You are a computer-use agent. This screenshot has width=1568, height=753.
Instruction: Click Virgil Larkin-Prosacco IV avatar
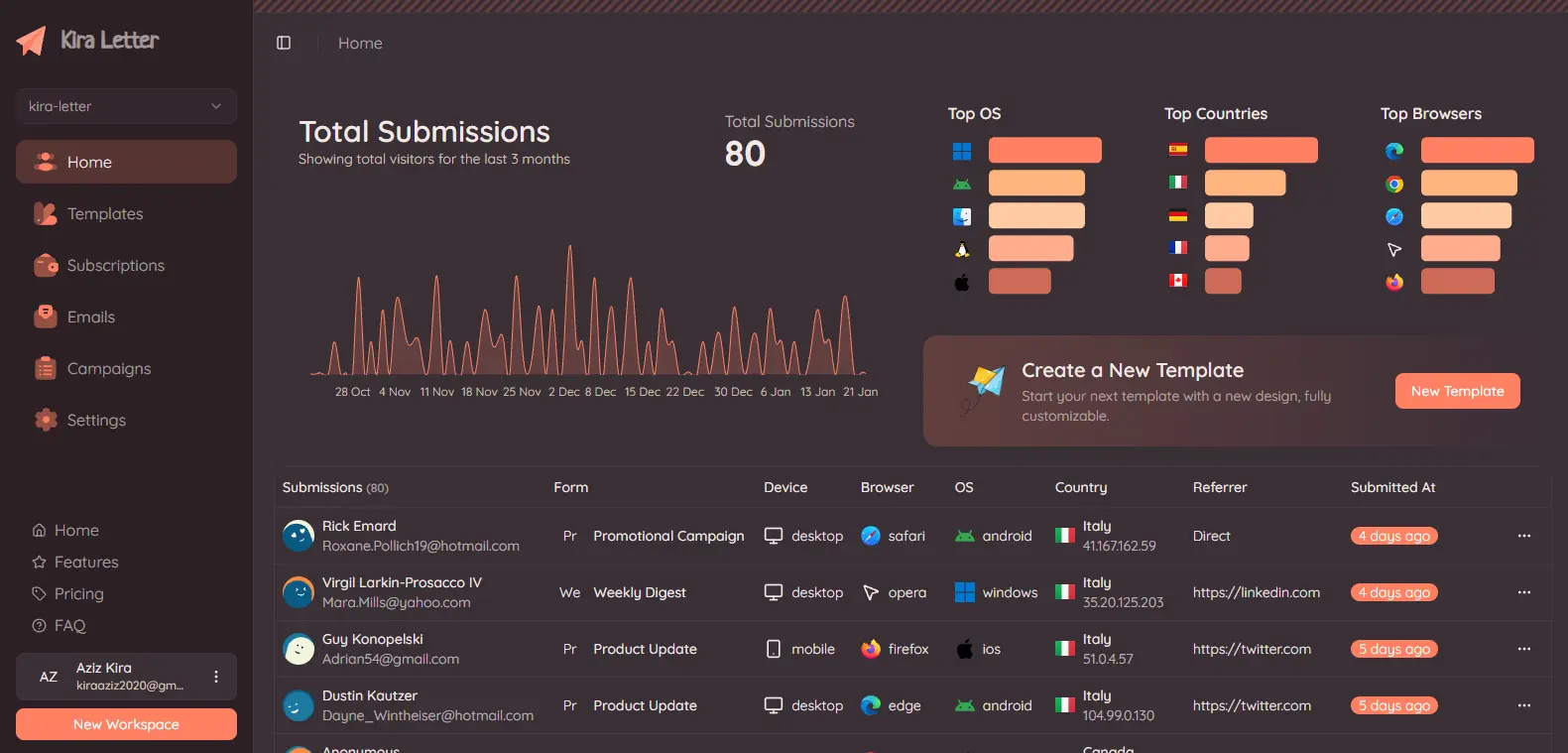tap(299, 592)
